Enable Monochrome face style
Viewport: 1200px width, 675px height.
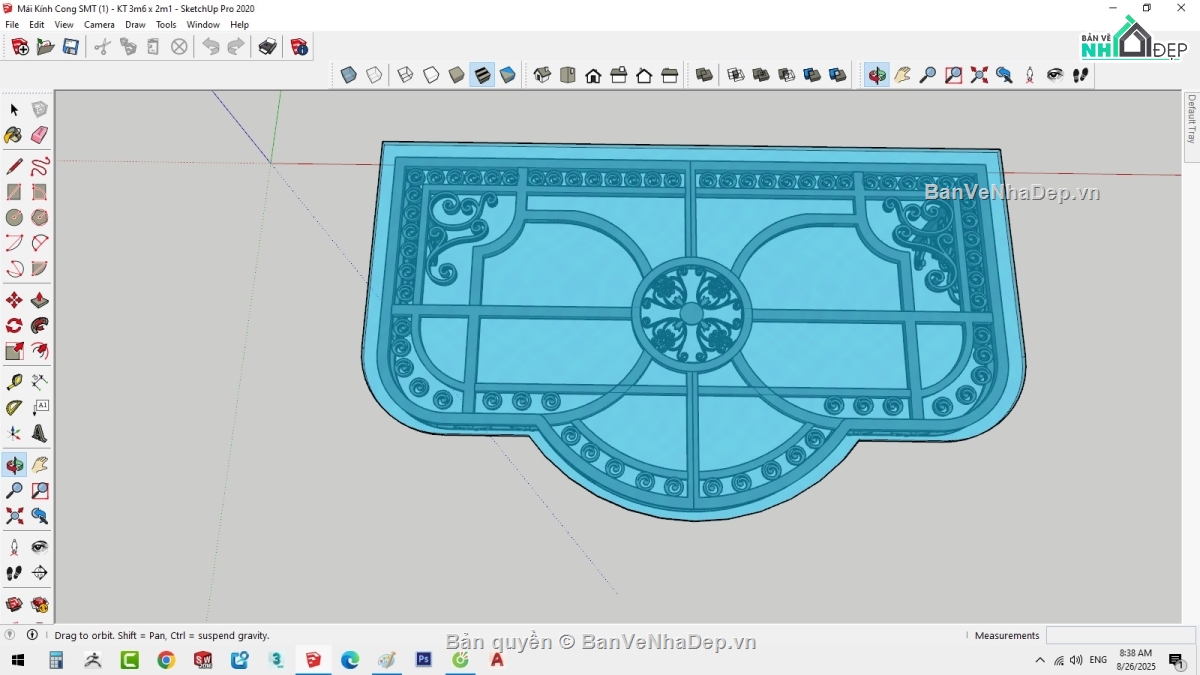click(x=508, y=75)
